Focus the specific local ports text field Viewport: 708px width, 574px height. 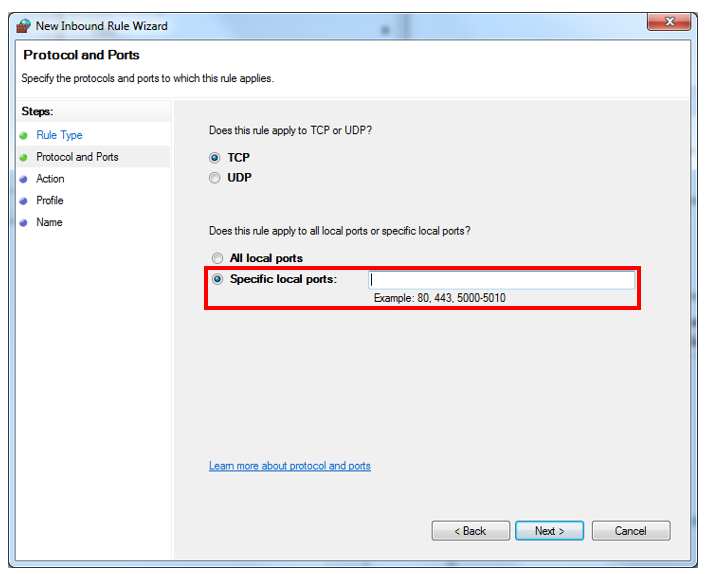click(x=501, y=280)
